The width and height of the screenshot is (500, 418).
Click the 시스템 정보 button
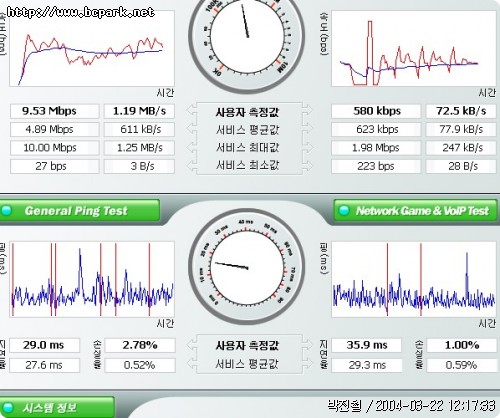point(57,407)
